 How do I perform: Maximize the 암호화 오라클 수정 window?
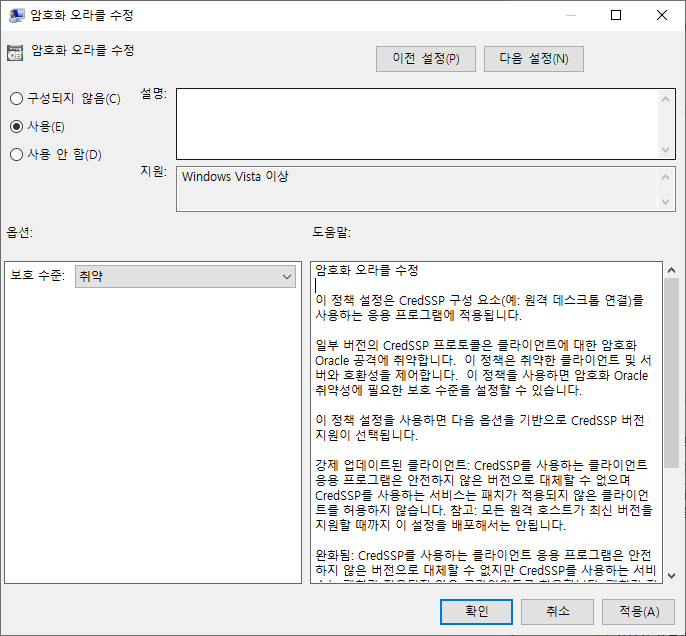616,15
